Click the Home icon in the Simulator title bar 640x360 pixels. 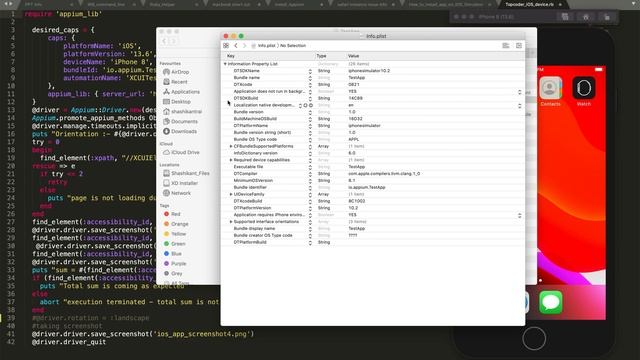point(586,17)
